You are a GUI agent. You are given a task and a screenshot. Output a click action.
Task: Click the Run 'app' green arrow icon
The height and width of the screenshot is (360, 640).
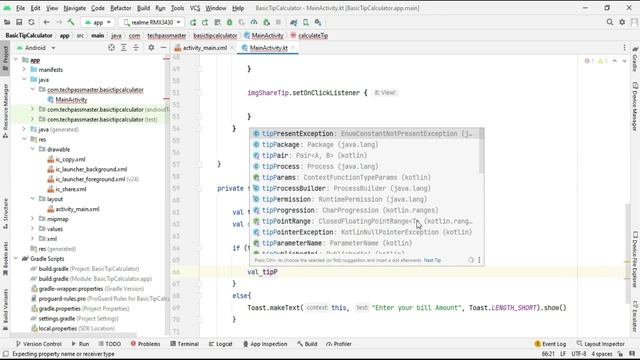point(193,22)
